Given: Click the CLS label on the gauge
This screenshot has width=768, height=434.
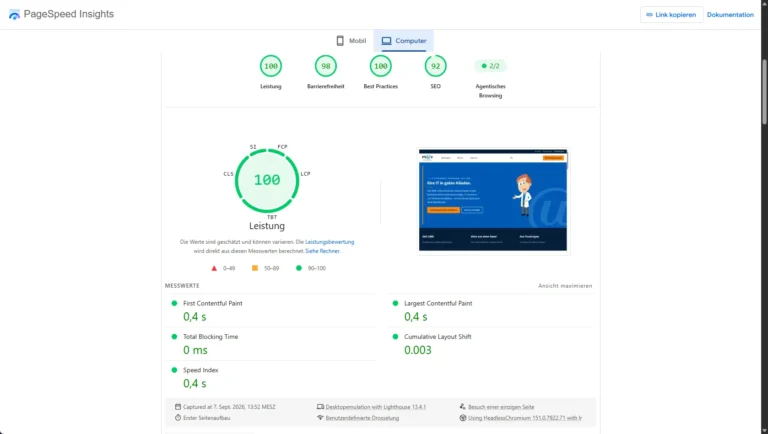Looking at the screenshot, I should (x=228, y=174).
